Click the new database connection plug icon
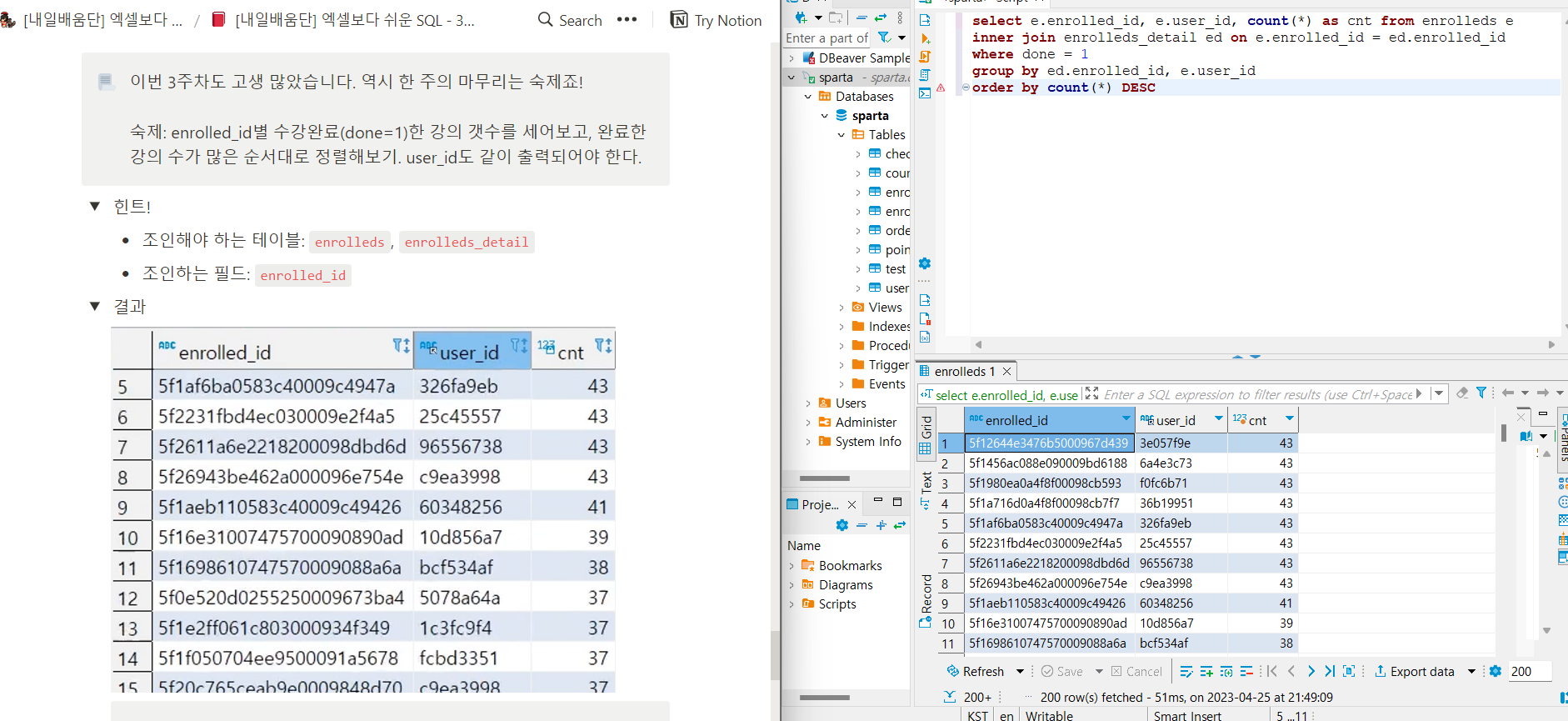The image size is (1568, 721). coord(801,17)
